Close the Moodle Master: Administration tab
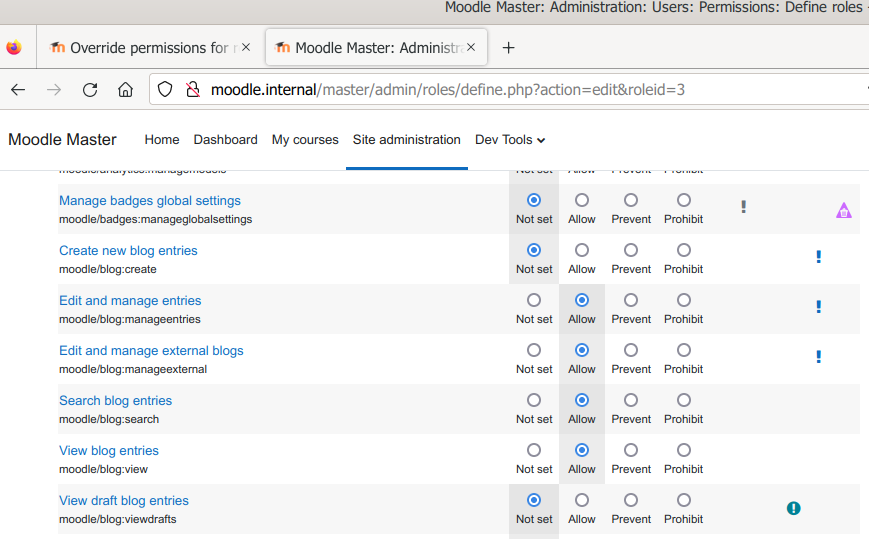This screenshot has width=869, height=539. (471, 48)
